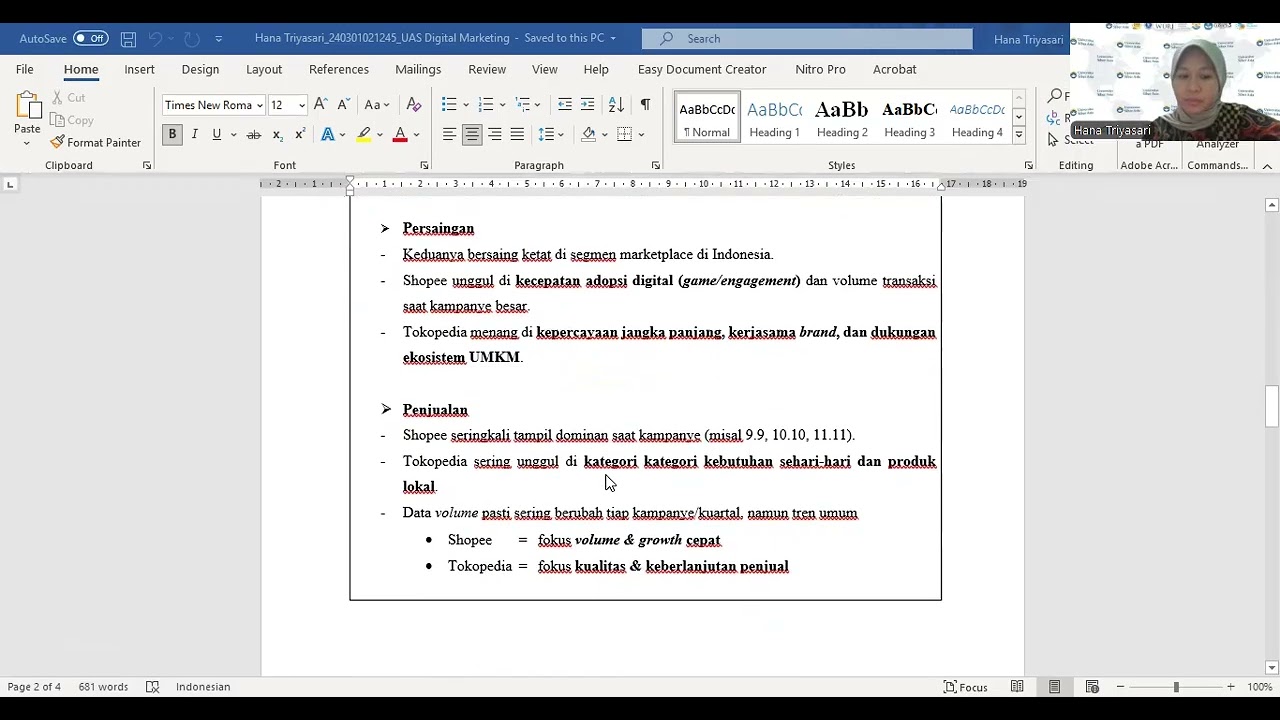Insert a Numbering list
The height and width of the screenshot is (720, 1280).
click(485, 104)
